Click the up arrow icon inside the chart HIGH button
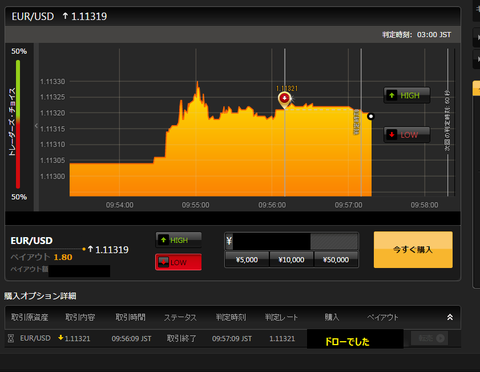 coord(392,96)
